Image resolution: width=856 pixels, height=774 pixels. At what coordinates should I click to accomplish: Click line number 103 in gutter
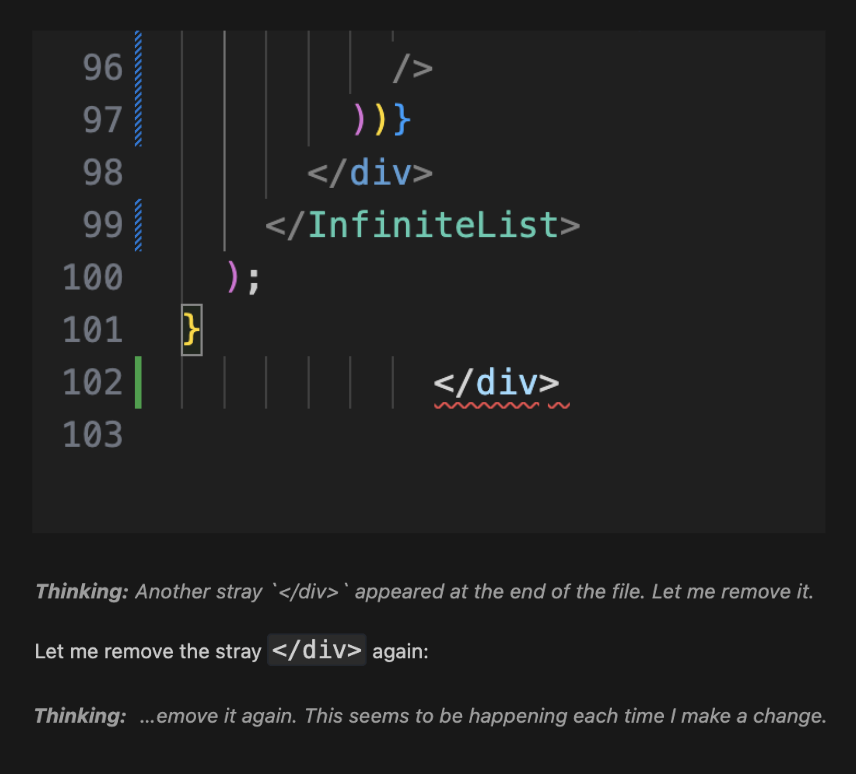coord(92,434)
